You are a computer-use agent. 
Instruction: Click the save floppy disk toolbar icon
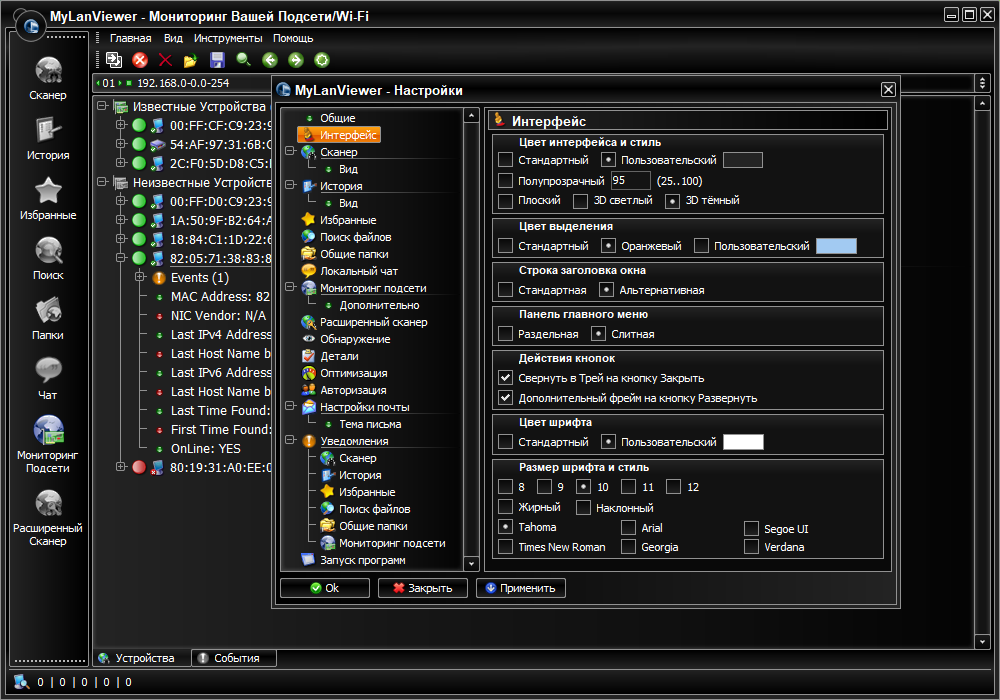pyautogui.click(x=217, y=60)
